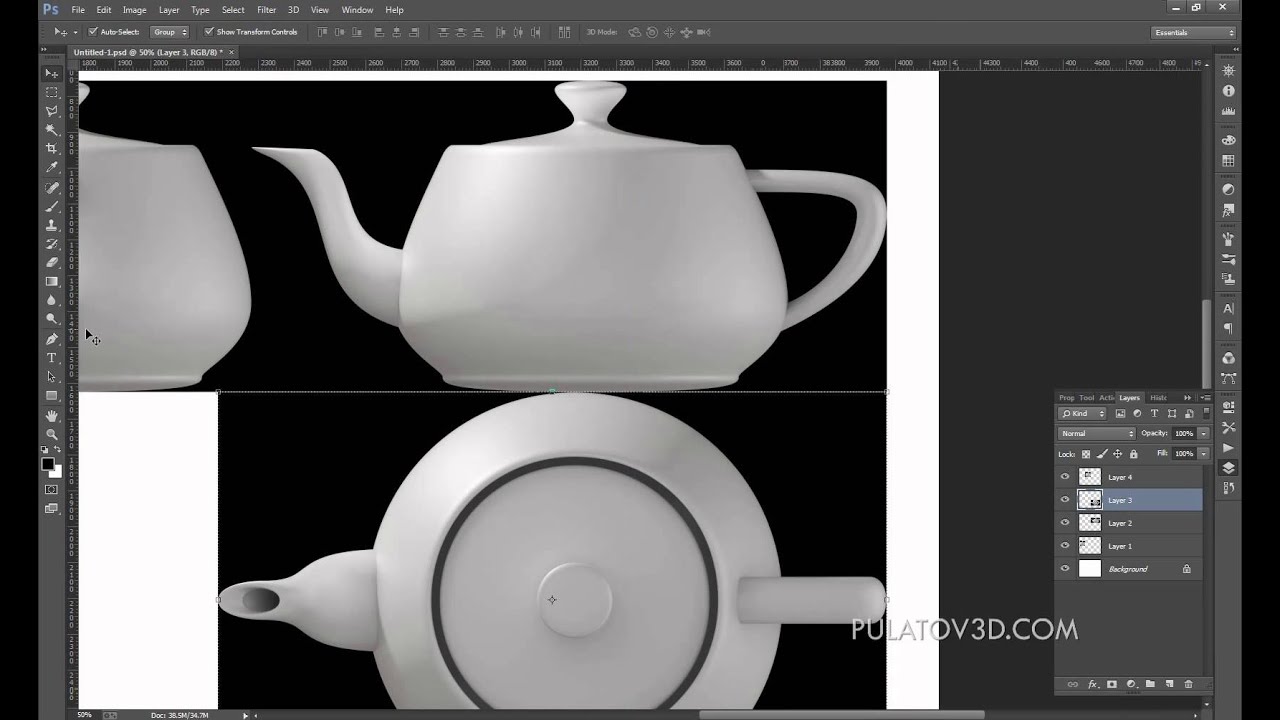The image size is (1280, 720).
Task: Create a new adjustment layer
Action: tap(1131, 684)
